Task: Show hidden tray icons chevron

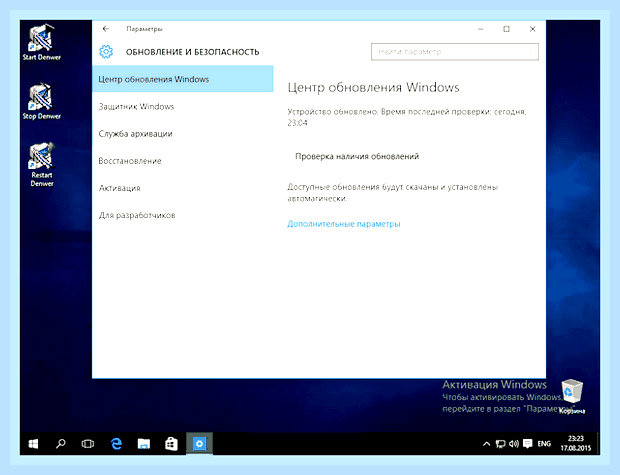Action: pyautogui.click(x=486, y=444)
